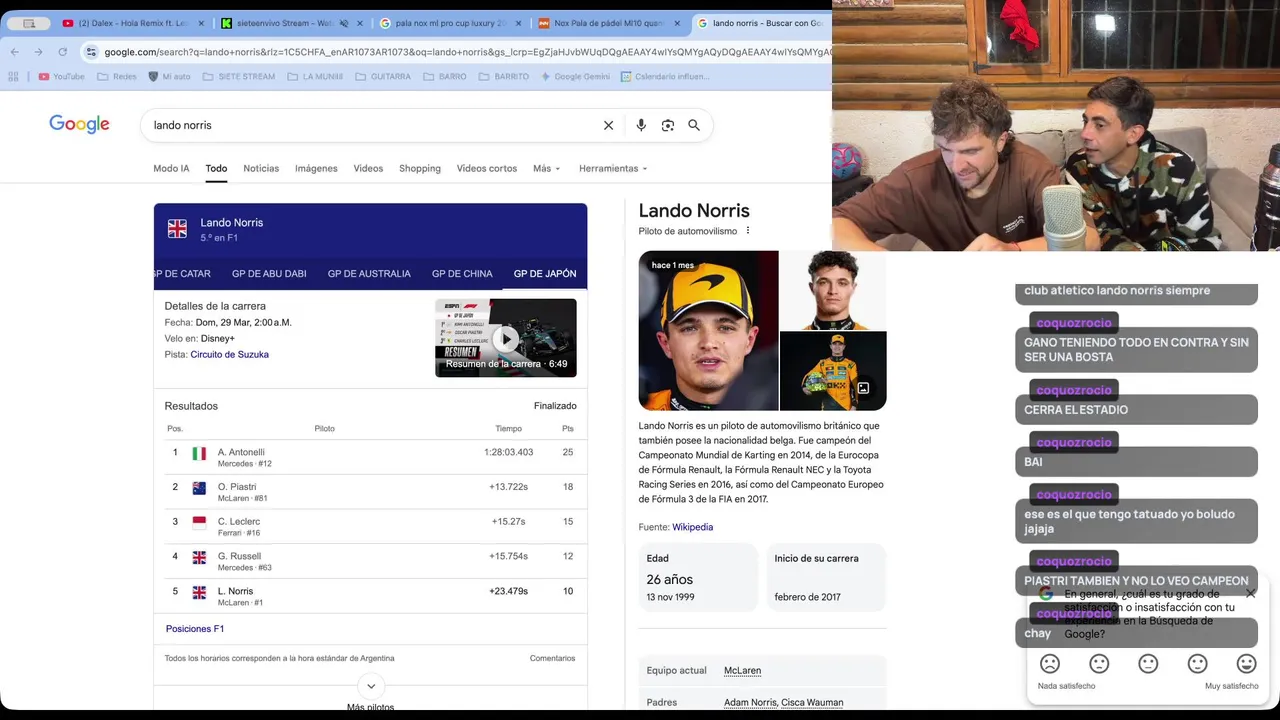The image size is (1280, 720).
Task: Open the SIETE STREAM bookmark folder
Action: 237,76
